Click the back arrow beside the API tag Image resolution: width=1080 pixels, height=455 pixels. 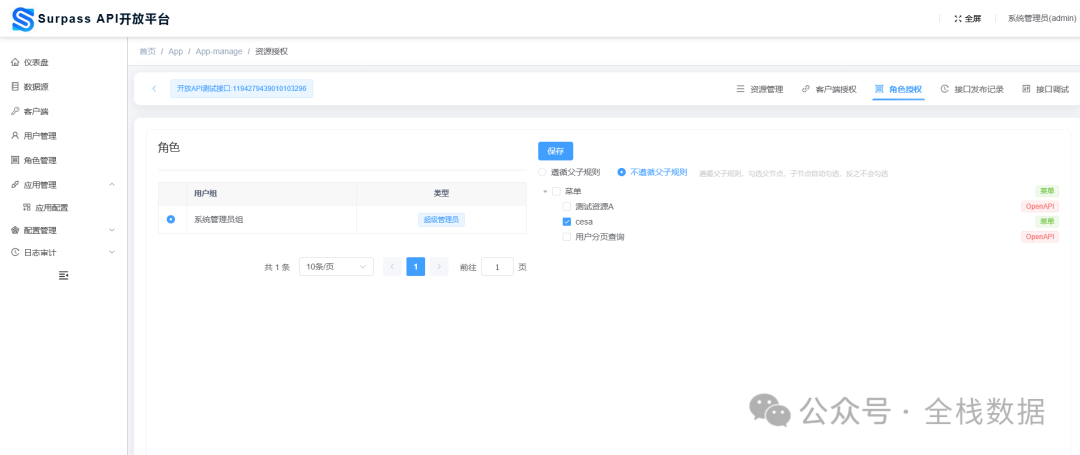[154, 89]
